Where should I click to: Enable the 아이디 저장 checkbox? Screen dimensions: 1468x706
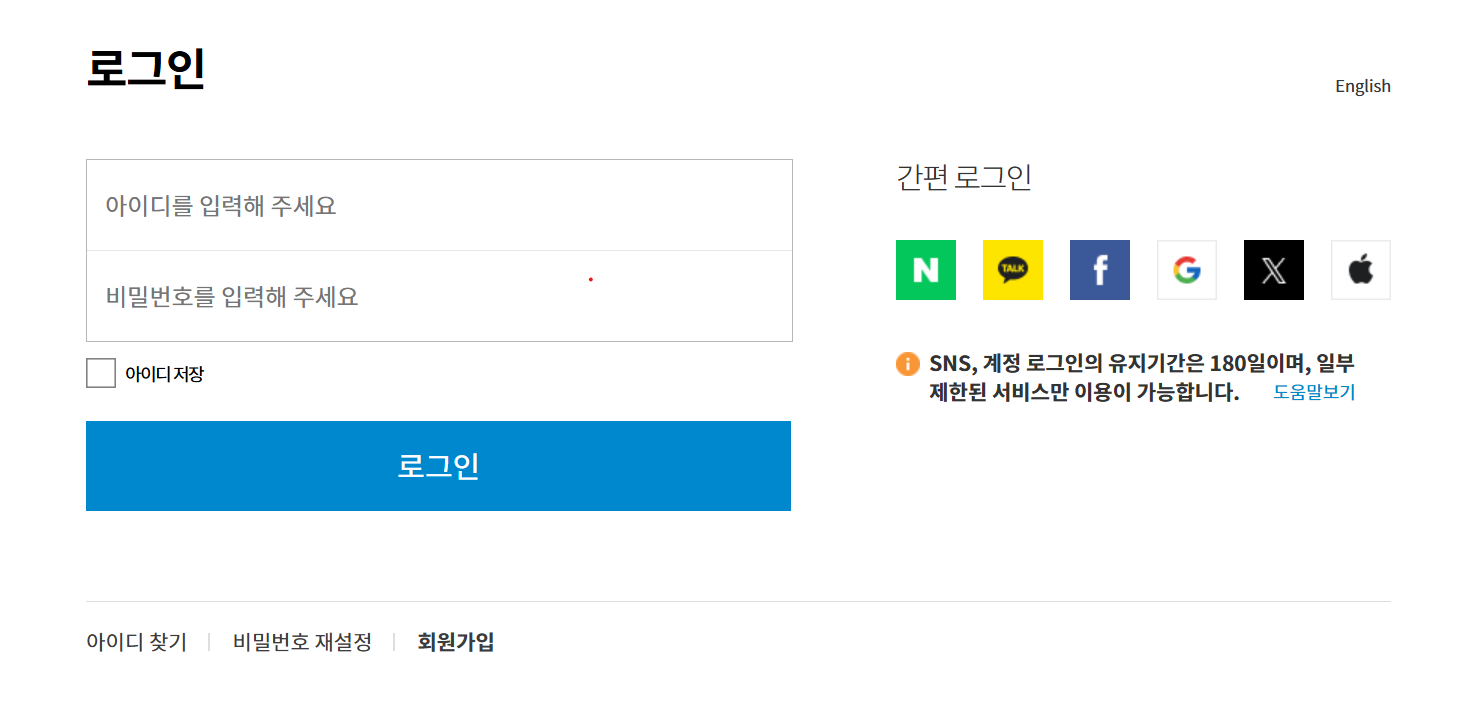100,373
